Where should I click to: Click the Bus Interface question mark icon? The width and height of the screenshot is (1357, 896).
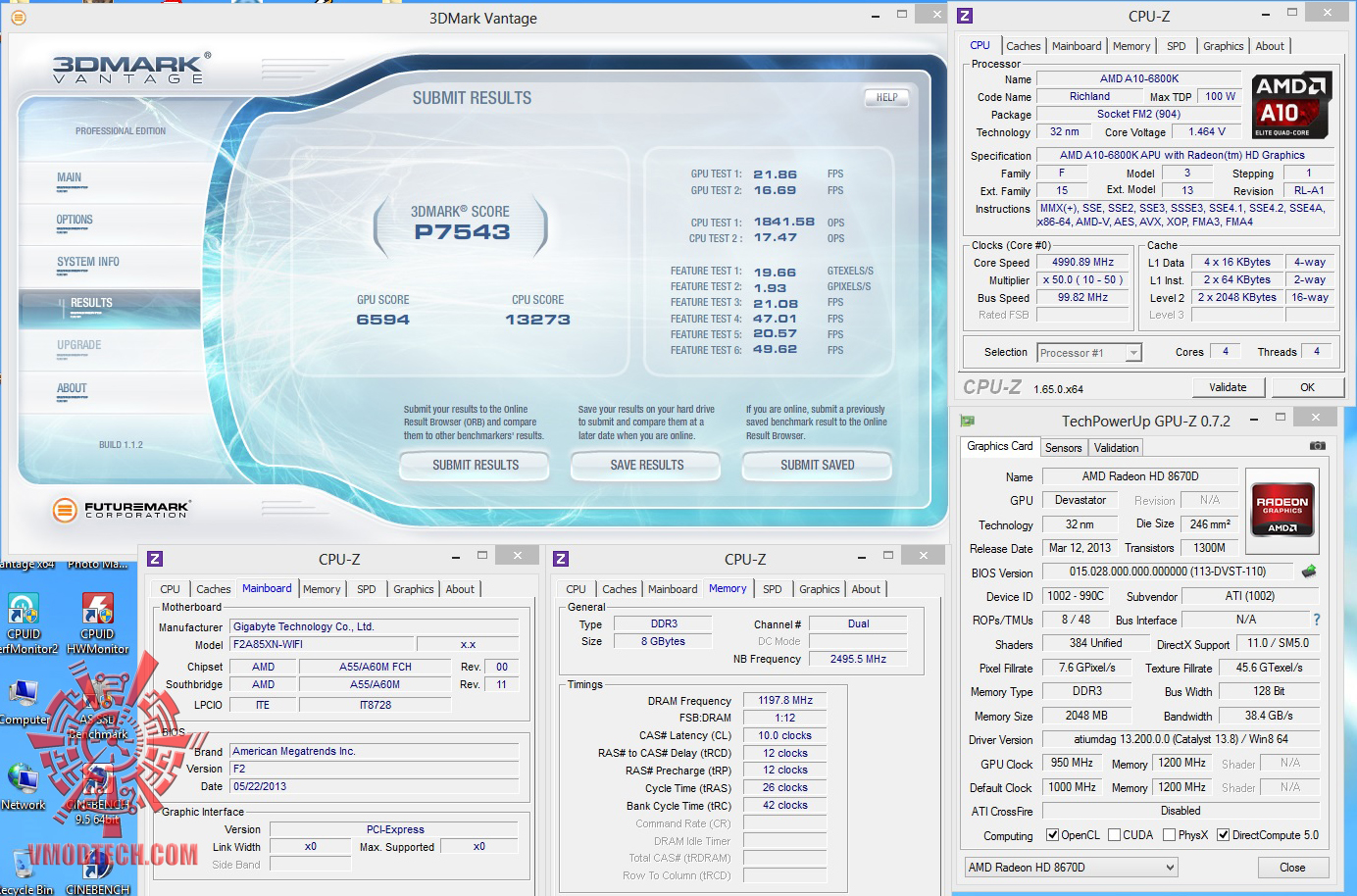[1316, 620]
